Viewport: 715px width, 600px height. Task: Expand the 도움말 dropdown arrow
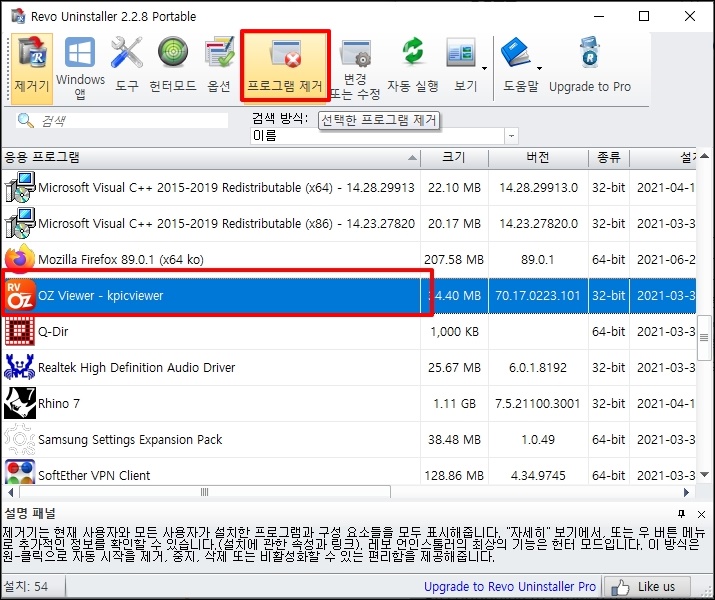(539, 68)
